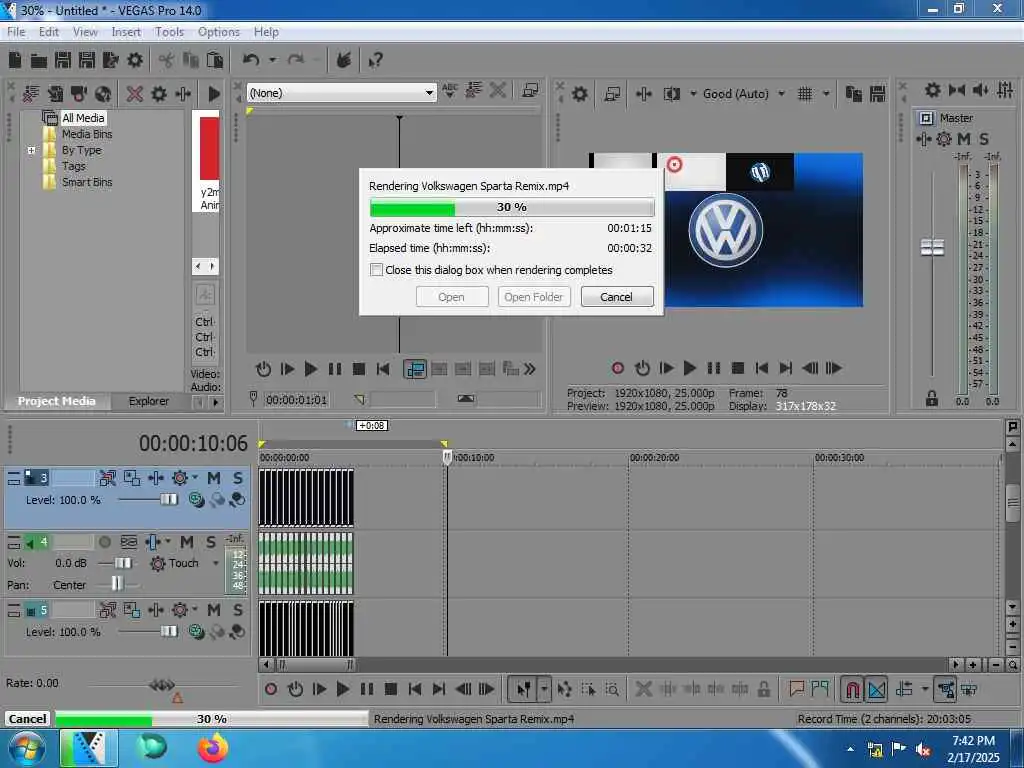Open the File menu
Screen dimensions: 1024x768
tap(16, 32)
